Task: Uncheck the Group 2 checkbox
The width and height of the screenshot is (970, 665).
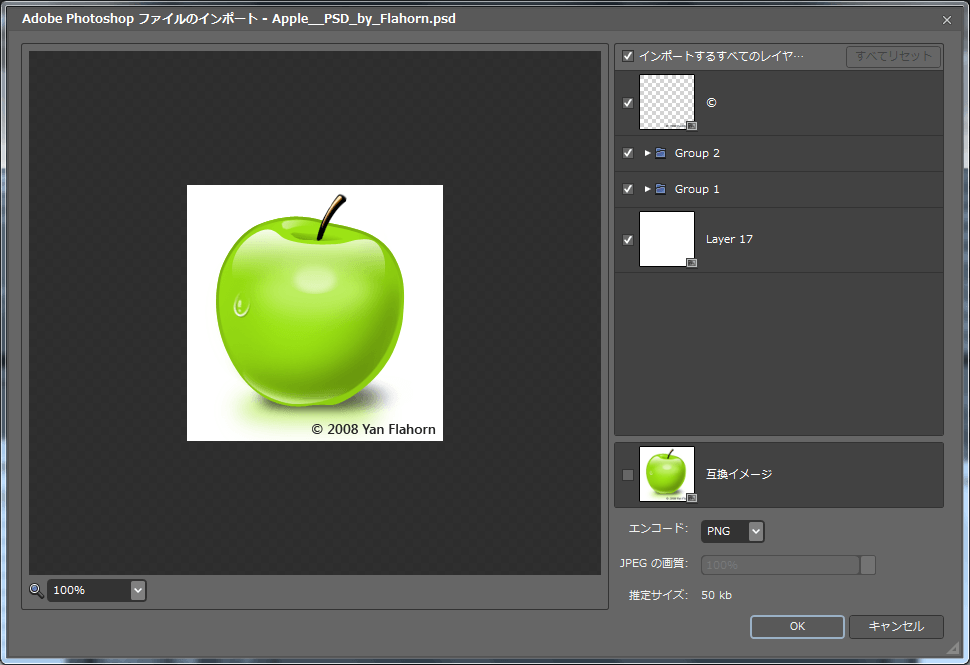Action: pos(628,153)
